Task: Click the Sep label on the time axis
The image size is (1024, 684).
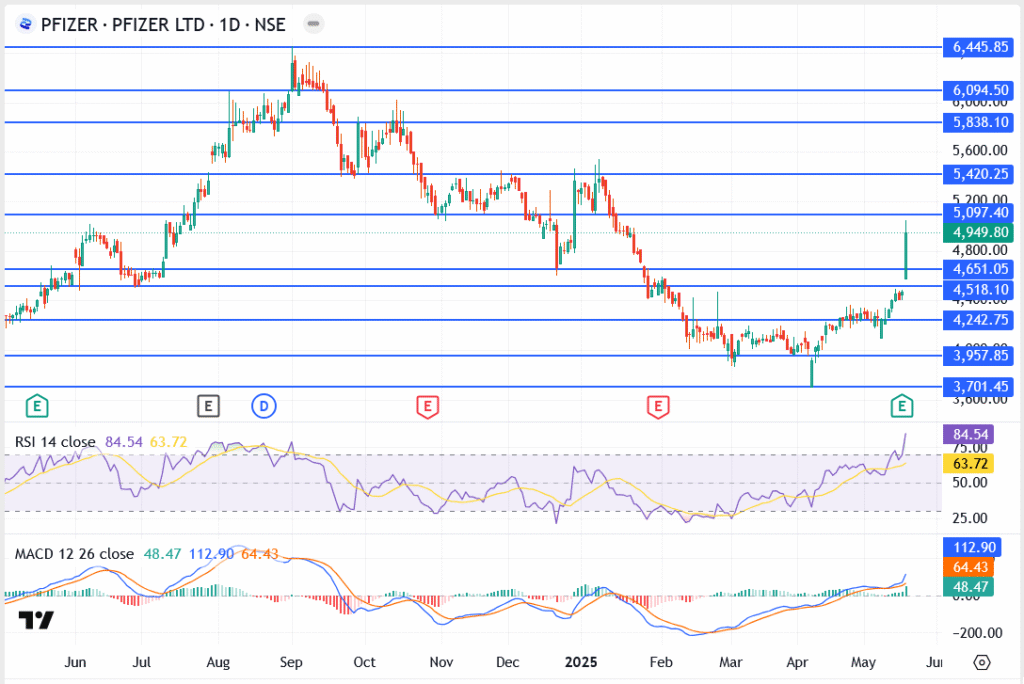Action: (x=291, y=662)
